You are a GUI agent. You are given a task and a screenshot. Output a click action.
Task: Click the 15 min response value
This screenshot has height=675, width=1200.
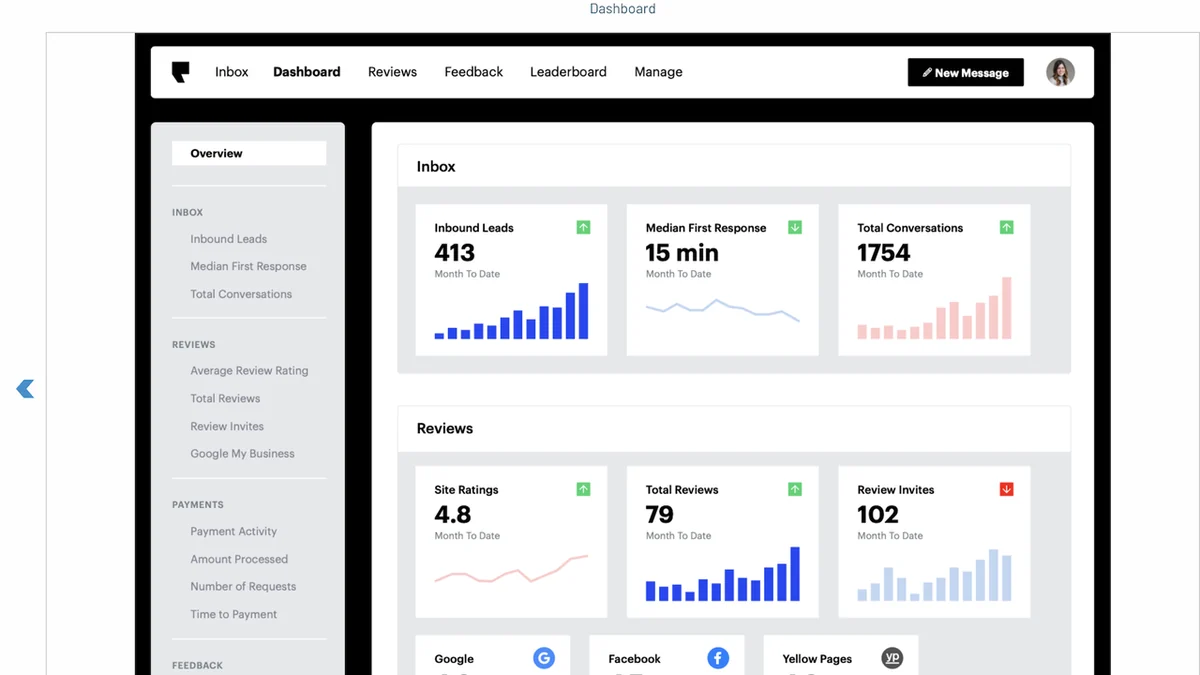click(x=682, y=253)
